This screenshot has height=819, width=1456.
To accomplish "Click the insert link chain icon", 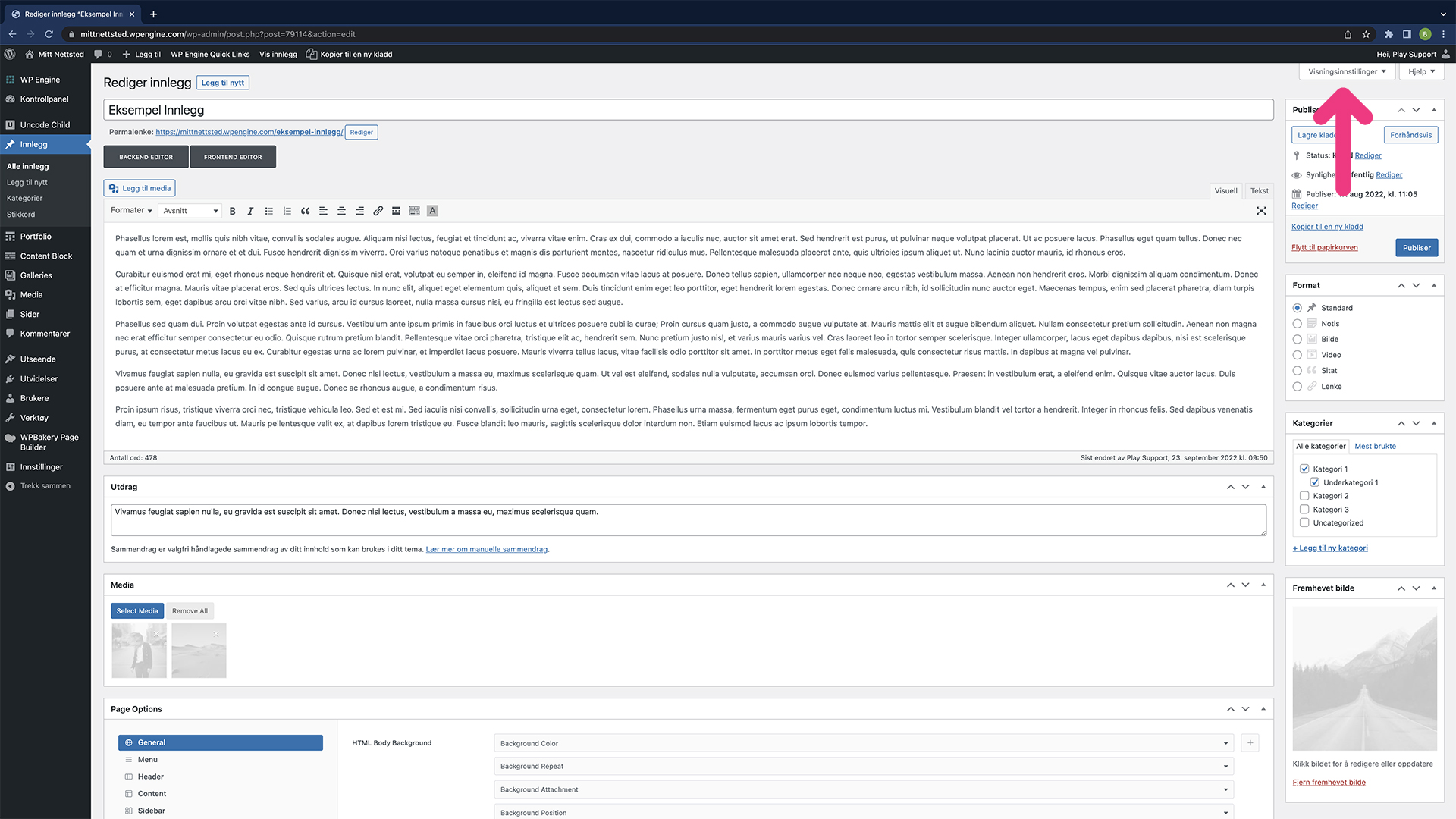I will tap(378, 211).
